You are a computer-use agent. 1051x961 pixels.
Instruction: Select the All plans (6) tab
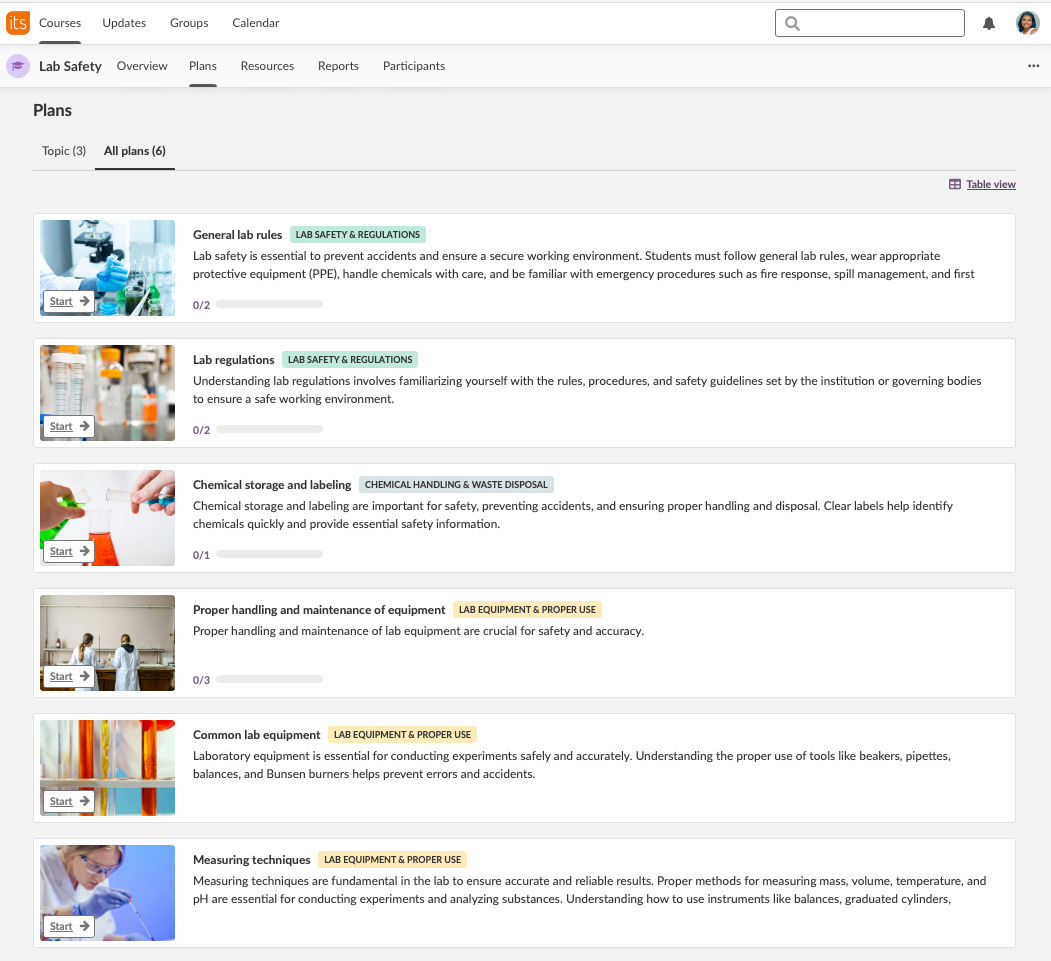pos(135,151)
